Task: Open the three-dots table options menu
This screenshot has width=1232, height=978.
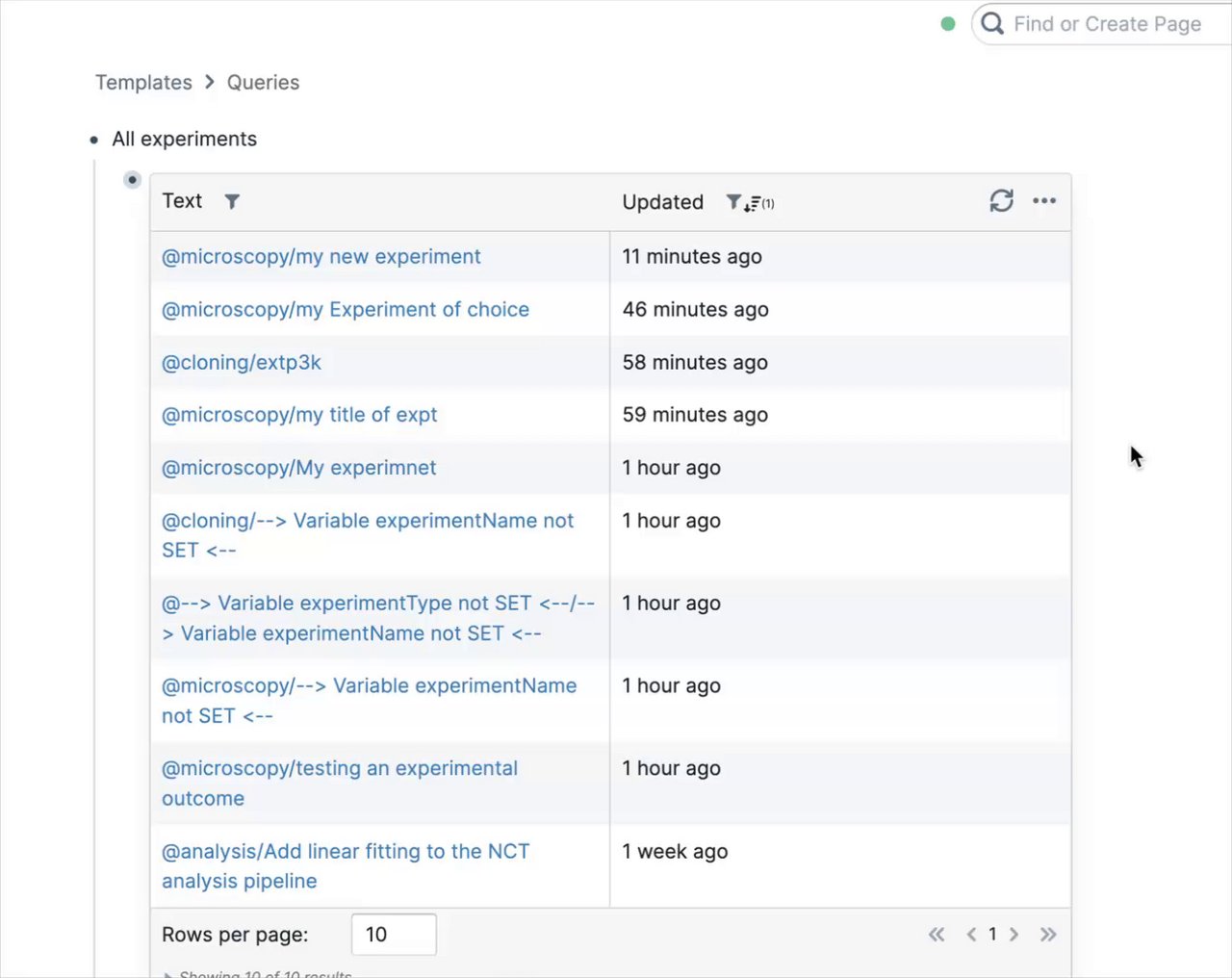Action: (x=1044, y=200)
